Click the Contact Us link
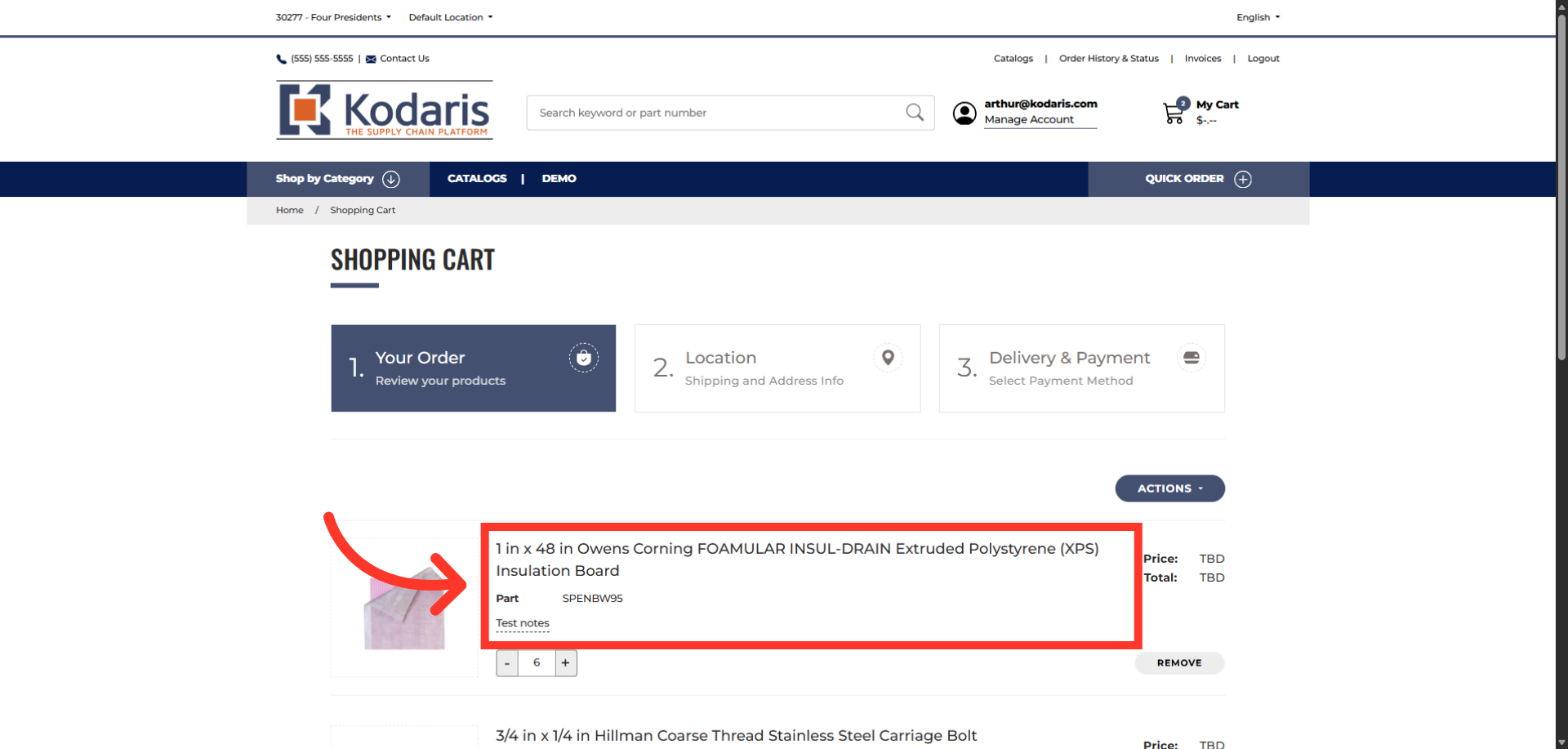This screenshot has width=1568, height=749. [404, 59]
